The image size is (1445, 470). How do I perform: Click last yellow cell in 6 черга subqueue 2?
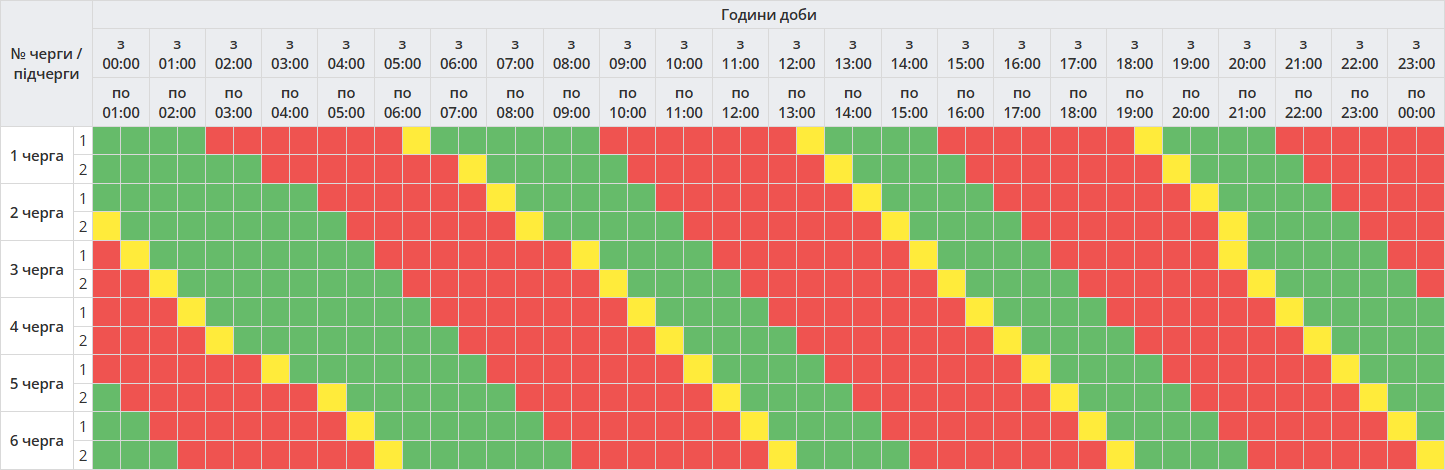point(1430,455)
